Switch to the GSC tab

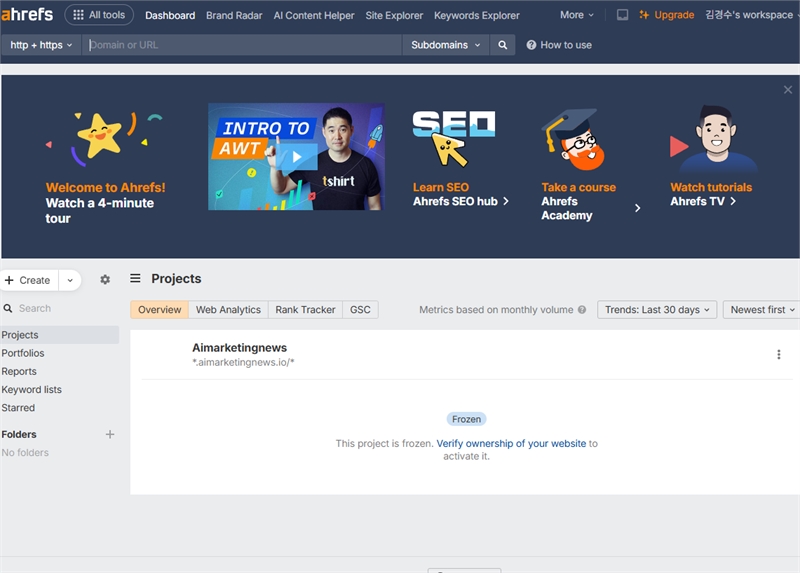[360, 310]
